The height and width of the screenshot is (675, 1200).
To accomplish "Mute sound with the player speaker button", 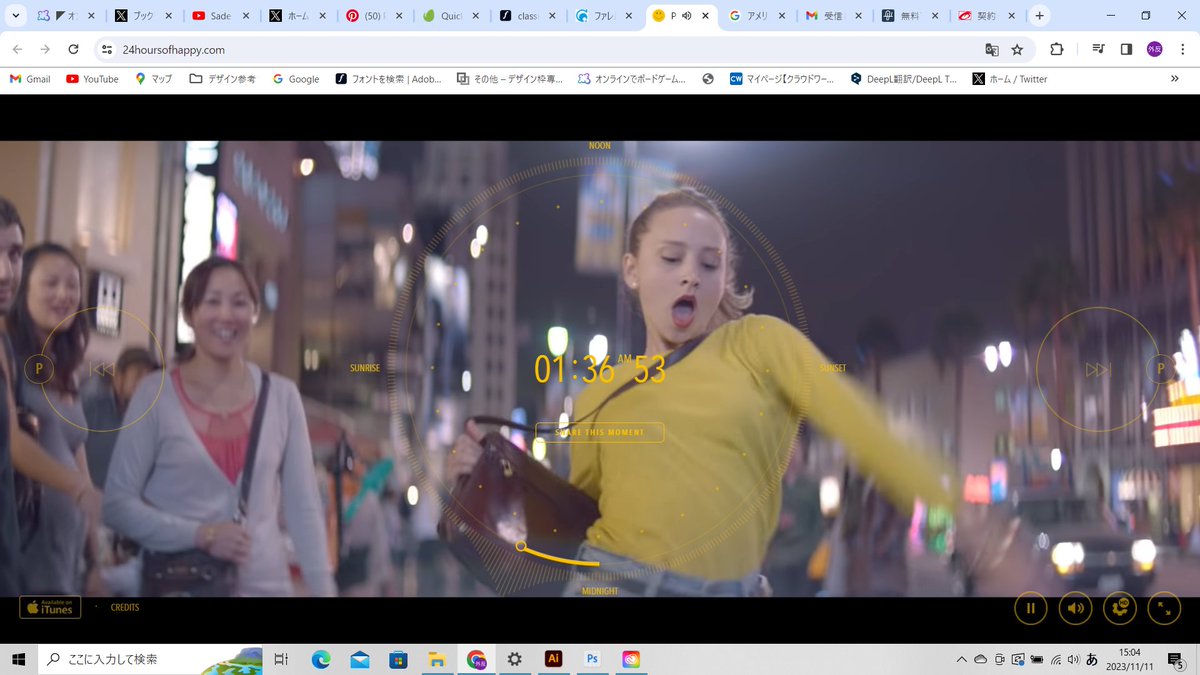I will click(1075, 607).
